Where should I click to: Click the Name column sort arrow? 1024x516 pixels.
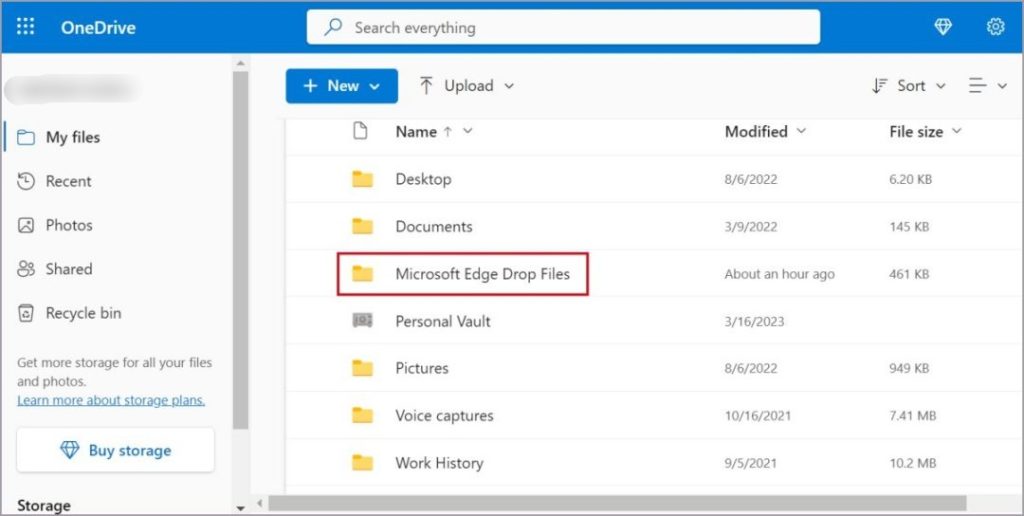pyautogui.click(x=448, y=131)
